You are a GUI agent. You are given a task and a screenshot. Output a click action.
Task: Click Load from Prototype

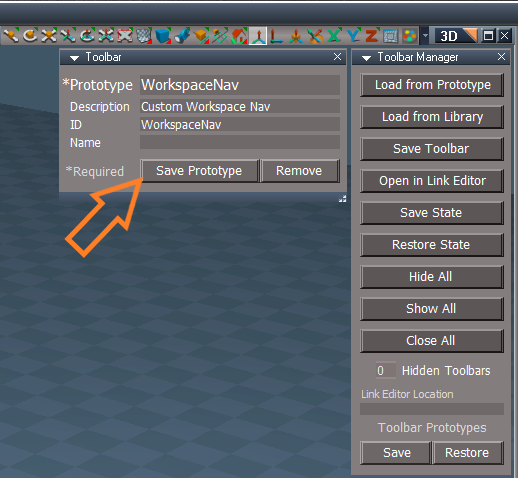click(x=432, y=85)
